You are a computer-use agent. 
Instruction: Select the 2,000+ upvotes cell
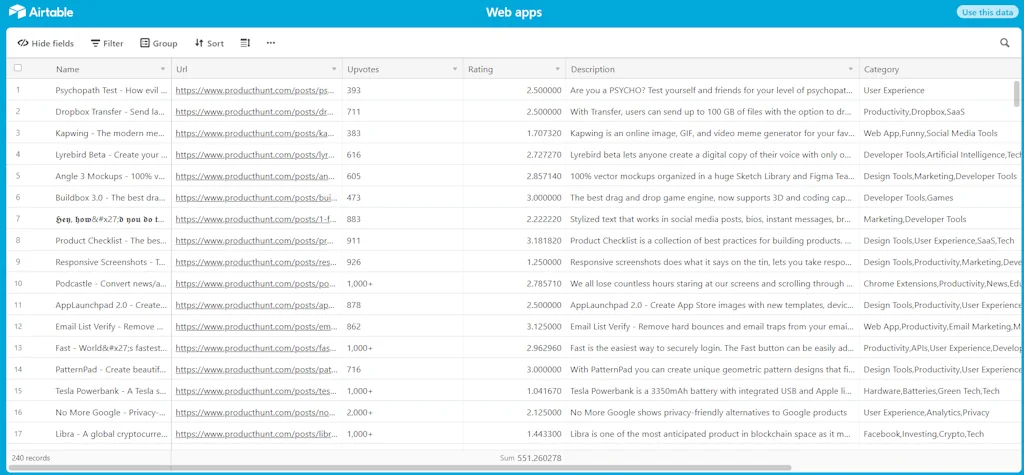point(402,412)
